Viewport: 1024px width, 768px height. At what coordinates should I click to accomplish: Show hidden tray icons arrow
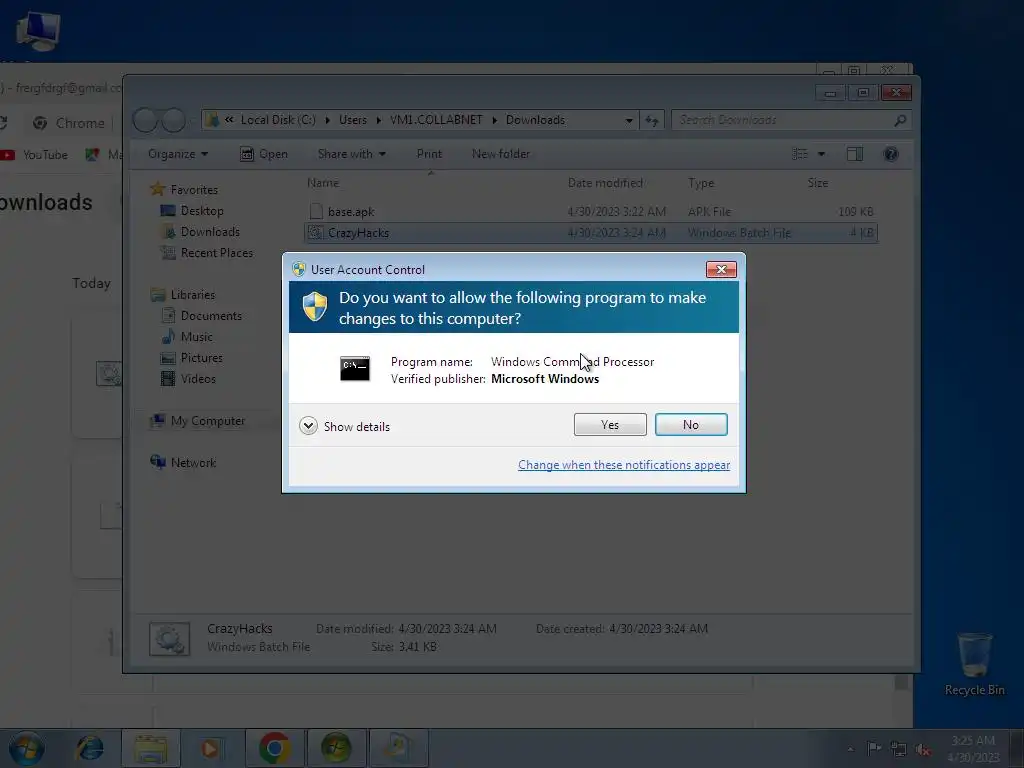click(x=850, y=749)
